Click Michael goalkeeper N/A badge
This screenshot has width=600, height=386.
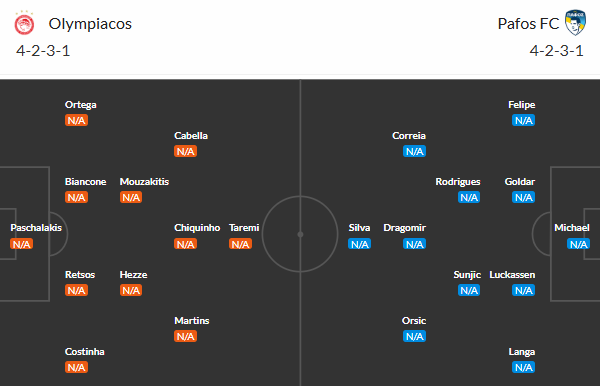pyautogui.click(x=578, y=244)
